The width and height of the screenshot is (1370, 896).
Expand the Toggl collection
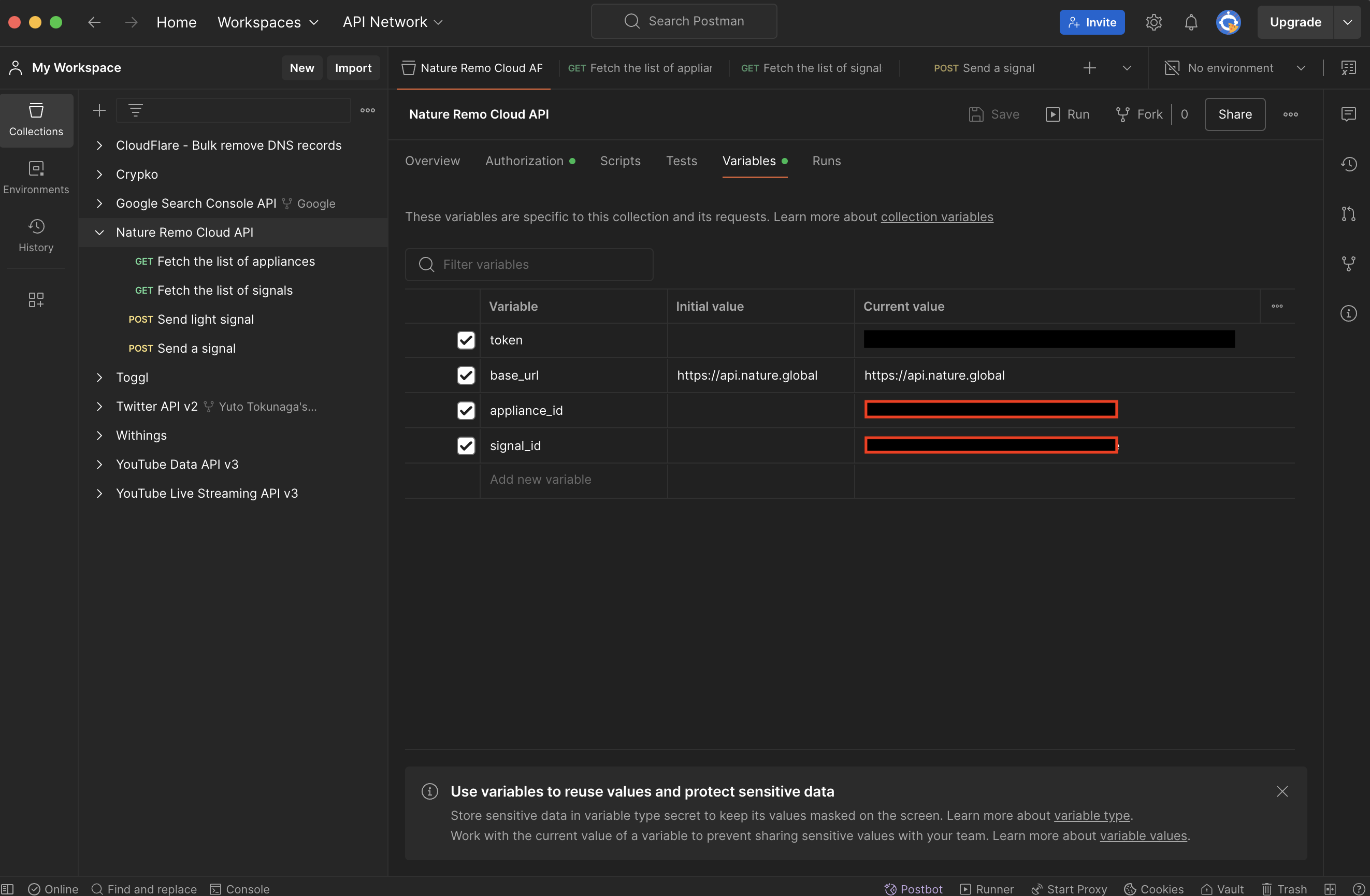pyautogui.click(x=99, y=378)
